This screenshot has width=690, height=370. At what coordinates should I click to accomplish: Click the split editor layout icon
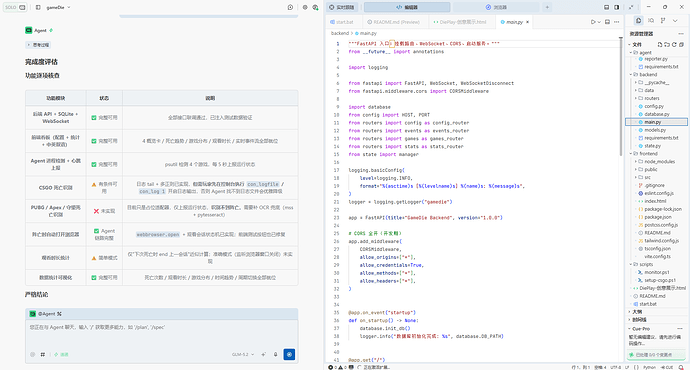607,22
